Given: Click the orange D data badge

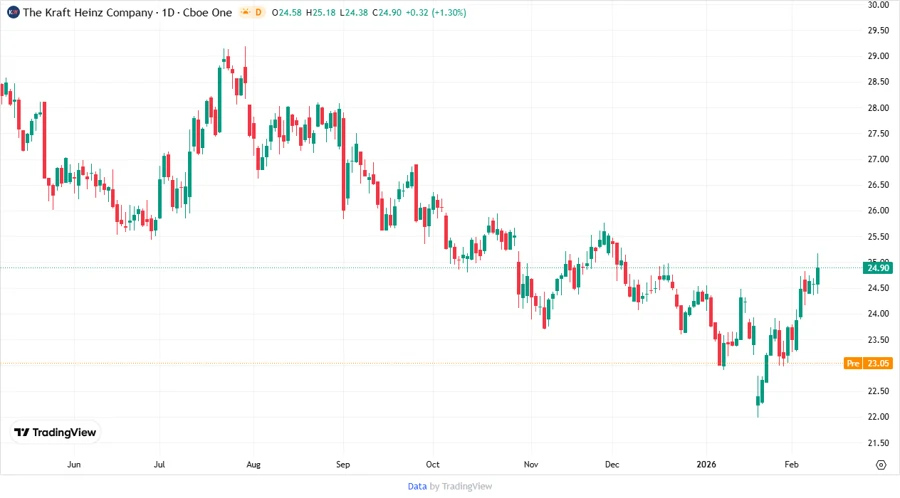Looking at the screenshot, I should [x=258, y=12].
